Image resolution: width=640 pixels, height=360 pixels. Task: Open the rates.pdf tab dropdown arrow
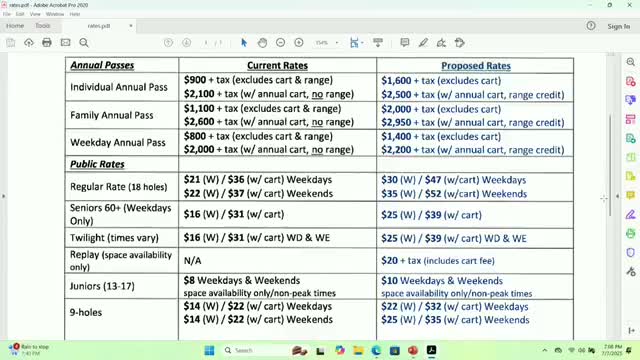[131, 26]
